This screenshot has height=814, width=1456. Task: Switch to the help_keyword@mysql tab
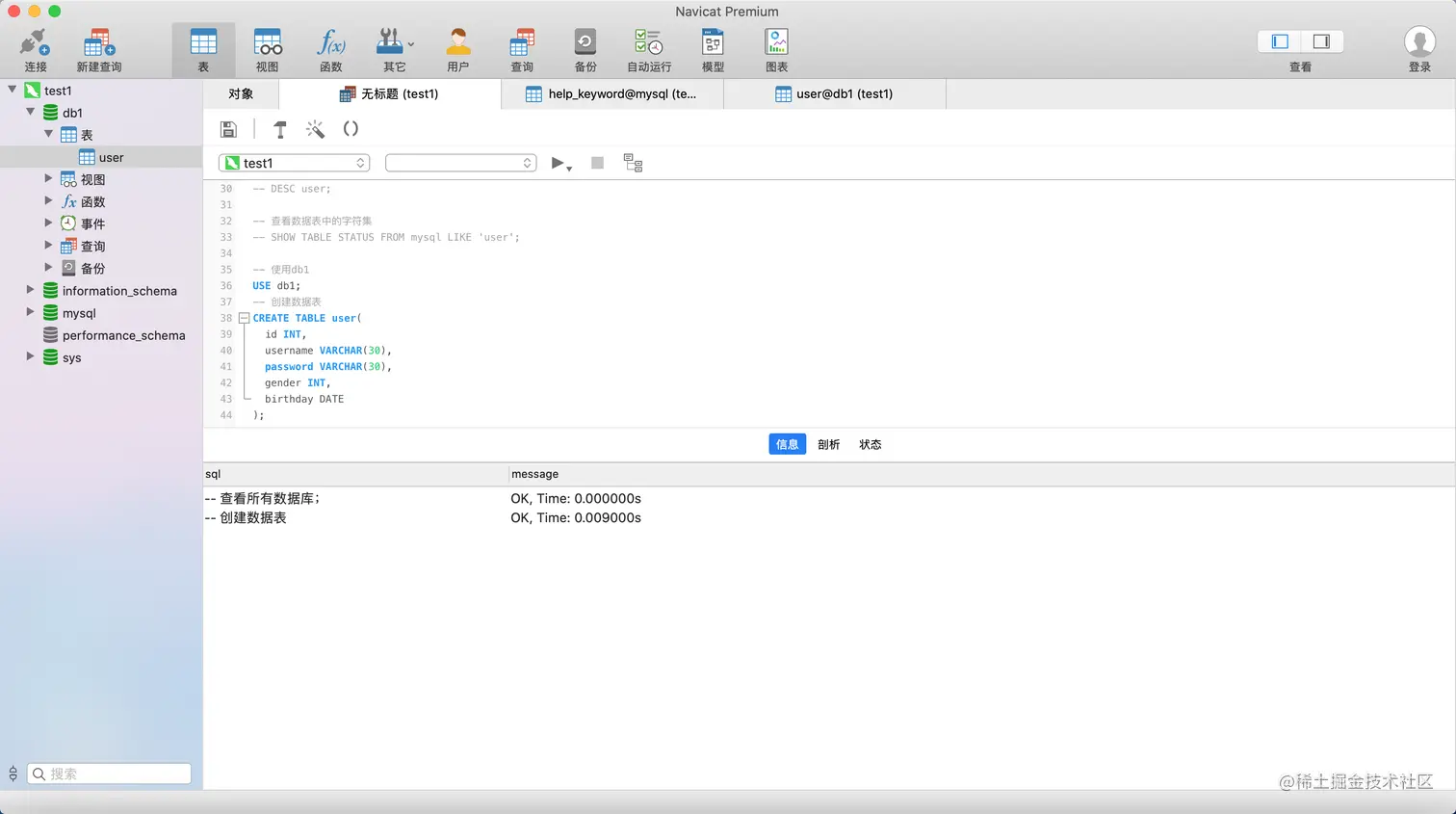611,93
